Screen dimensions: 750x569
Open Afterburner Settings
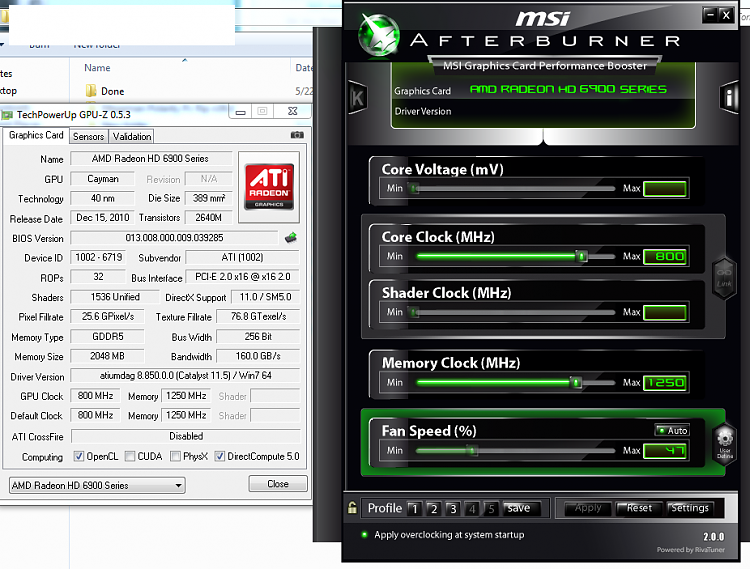tap(690, 508)
